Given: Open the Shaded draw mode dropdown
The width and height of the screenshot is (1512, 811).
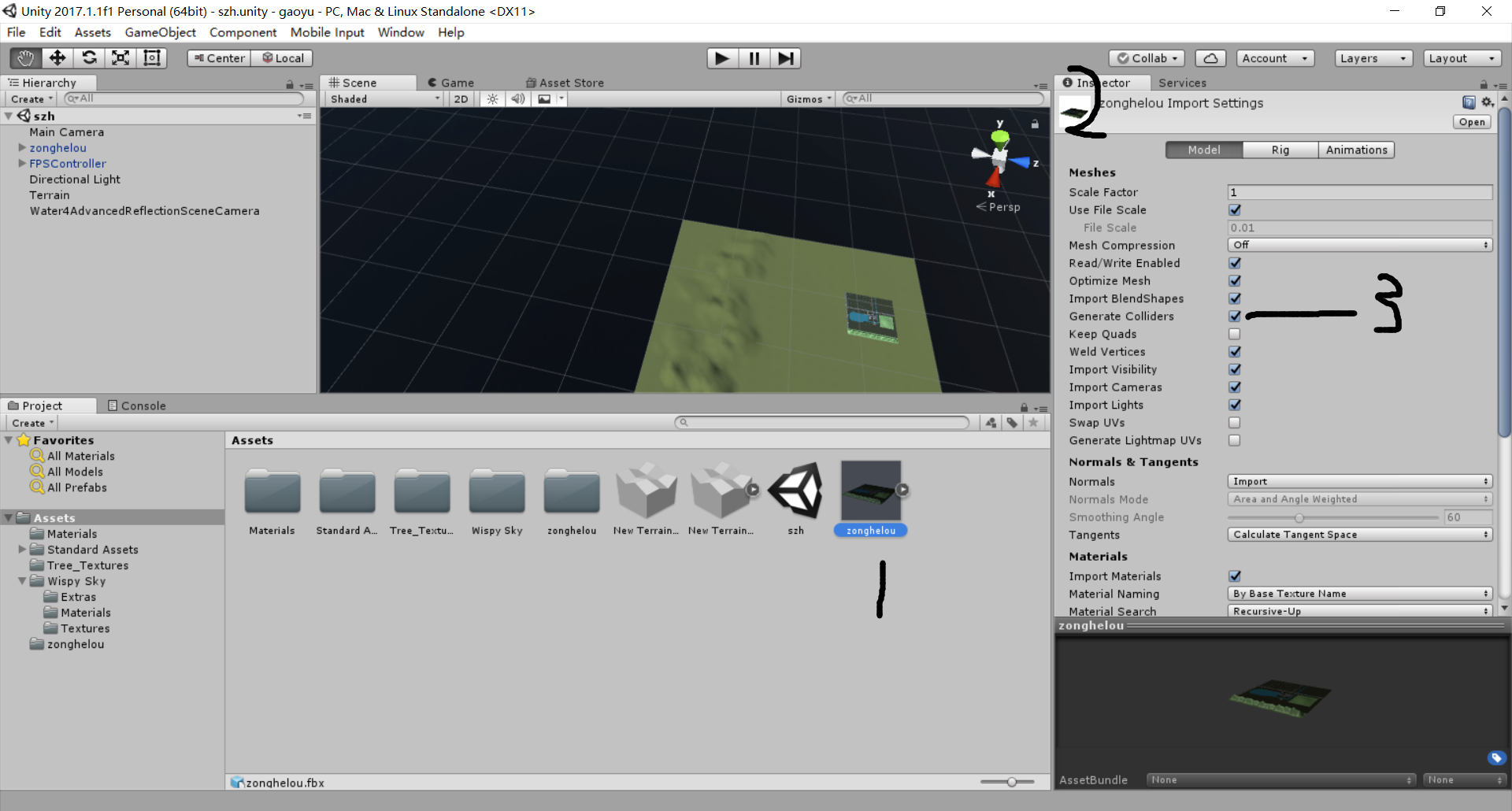Looking at the screenshot, I should 385,99.
